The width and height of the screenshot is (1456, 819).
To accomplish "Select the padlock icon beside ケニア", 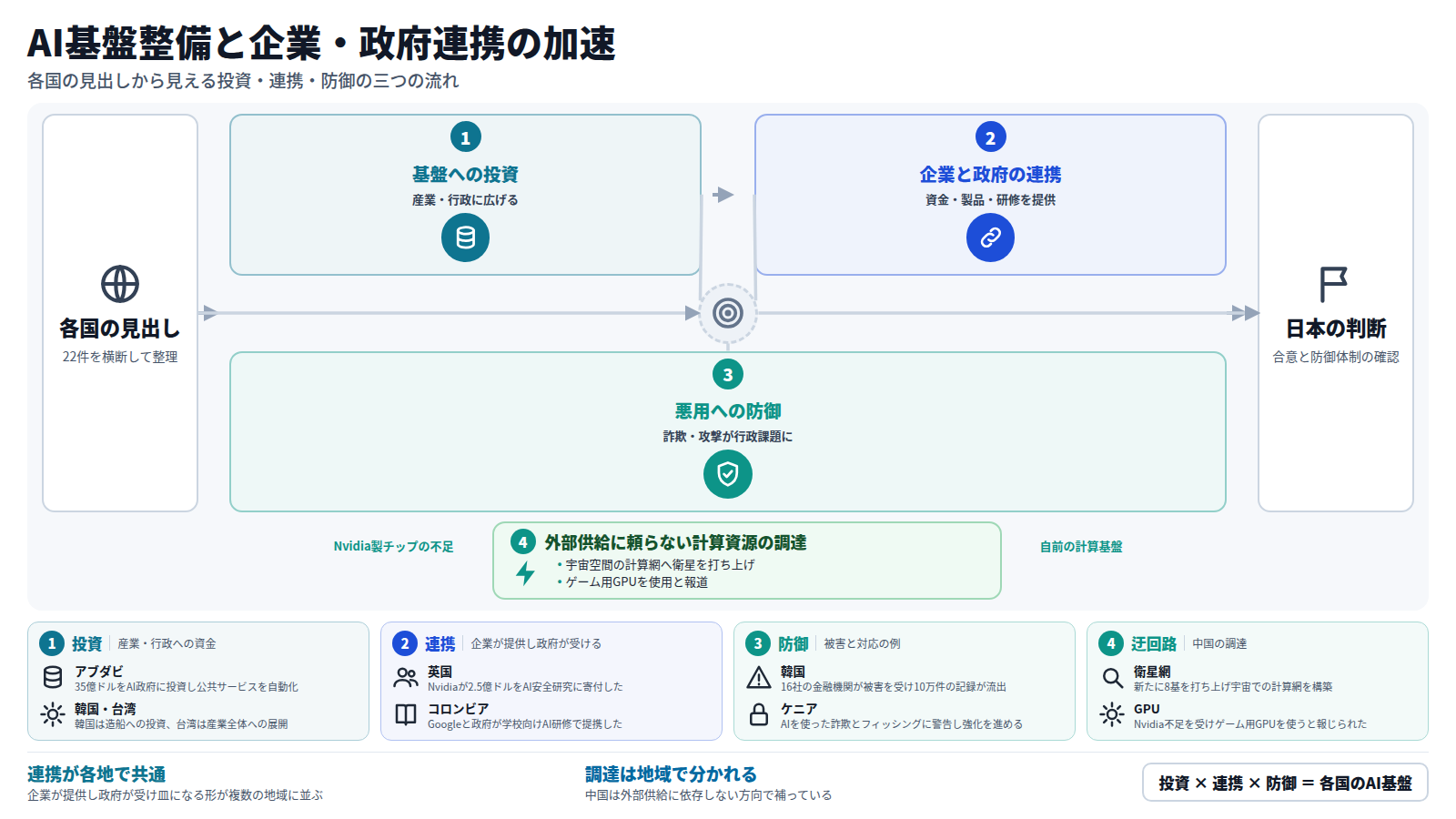I will click(759, 714).
